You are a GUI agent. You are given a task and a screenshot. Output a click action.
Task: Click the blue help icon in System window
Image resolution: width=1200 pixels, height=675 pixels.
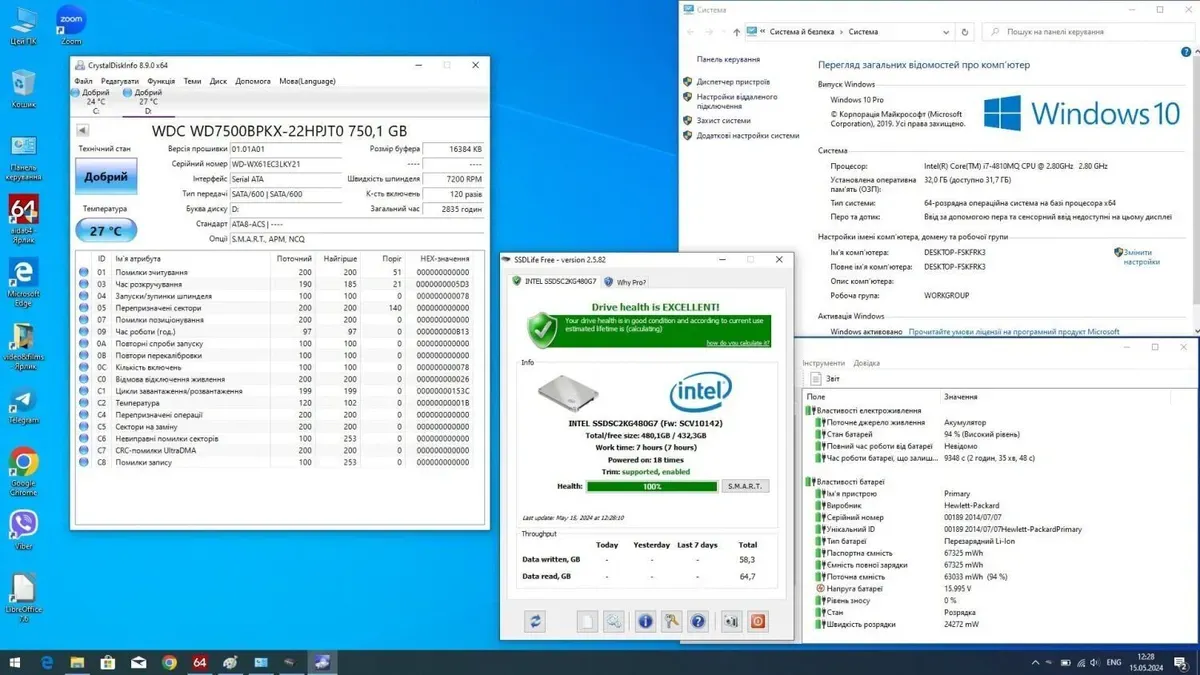[x=1185, y=50]
